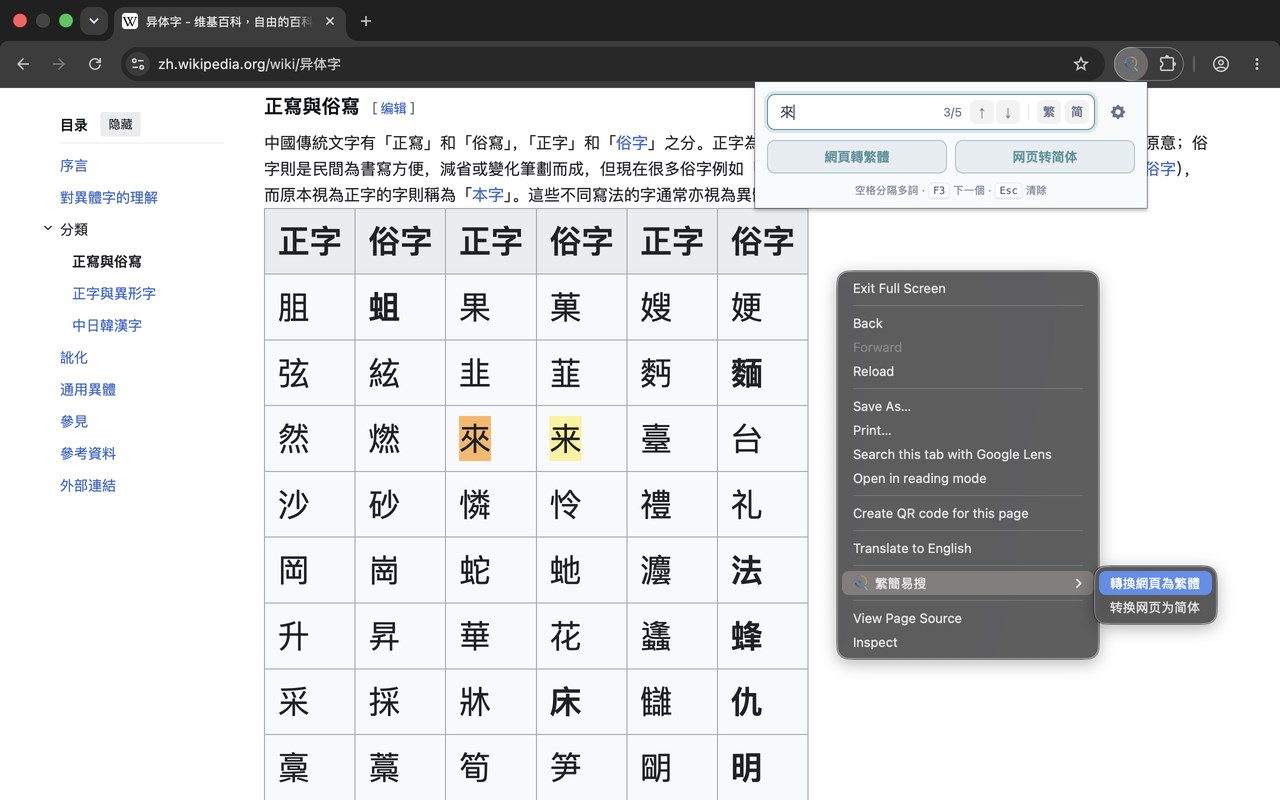1280x800 pixels.
Task: Toggle the 简 simplified search button
Action: [x=1076, y=112]
